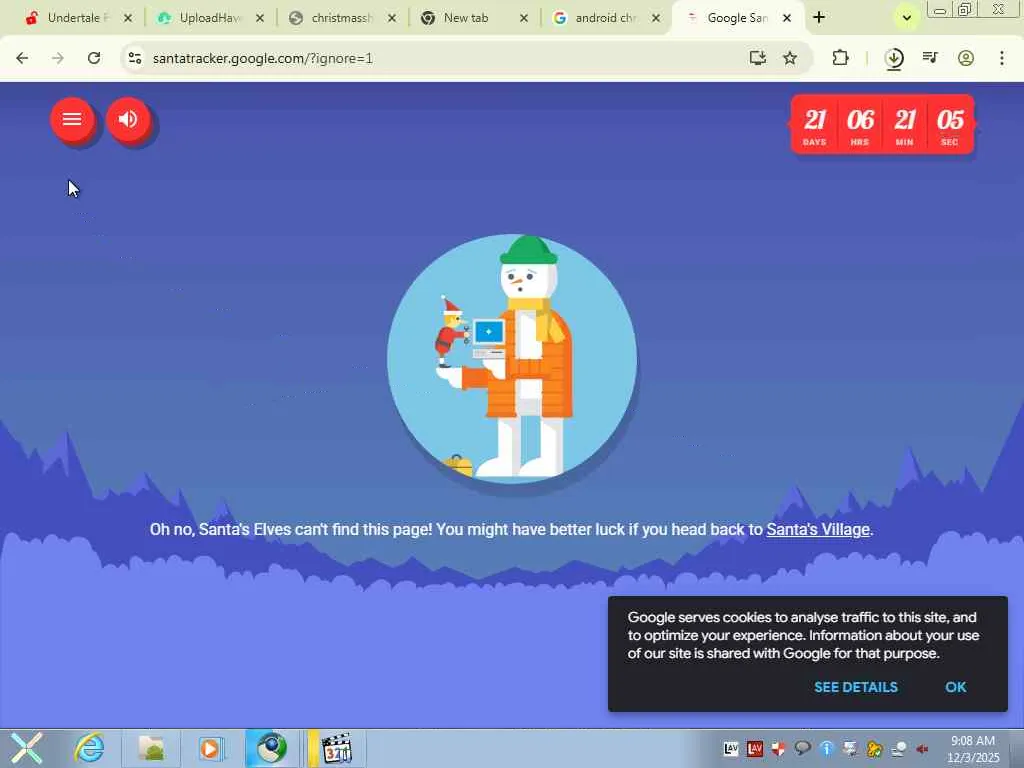
Task: Open Media Player Classic taskbar icon
Action: pyautogui.click(x=337, y=748)
